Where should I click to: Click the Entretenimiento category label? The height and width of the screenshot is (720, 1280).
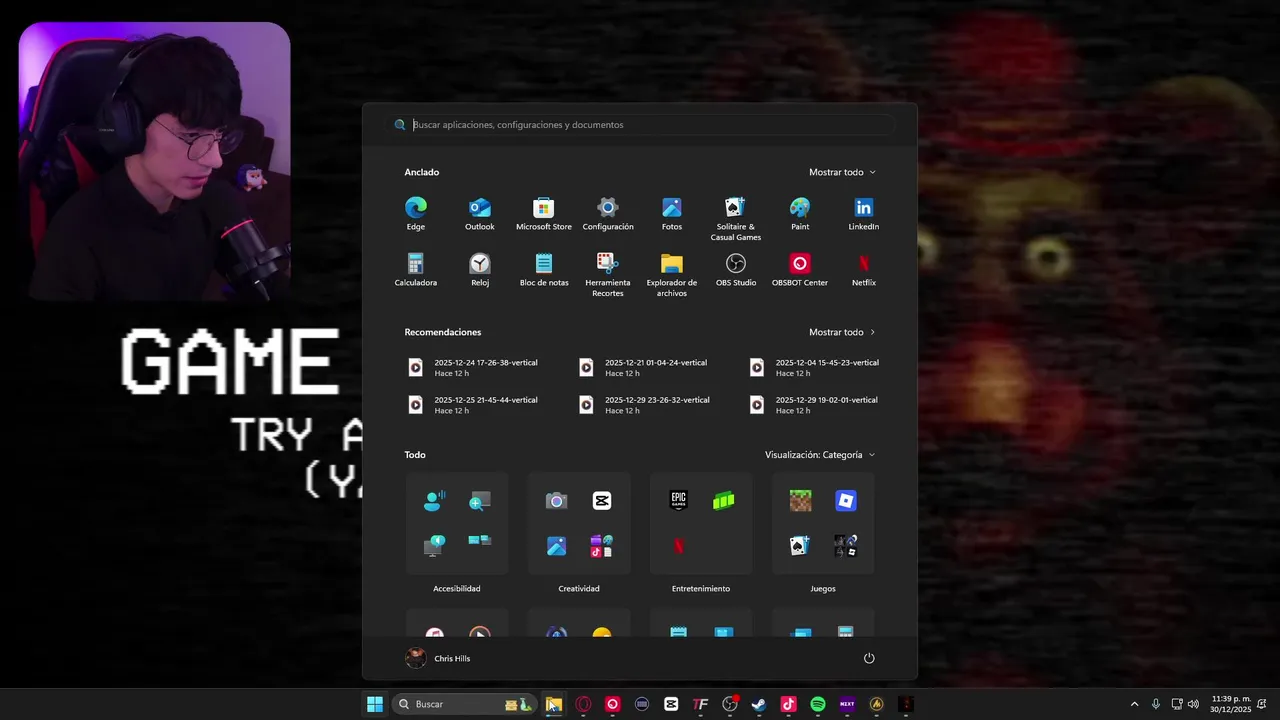point(701,589)
